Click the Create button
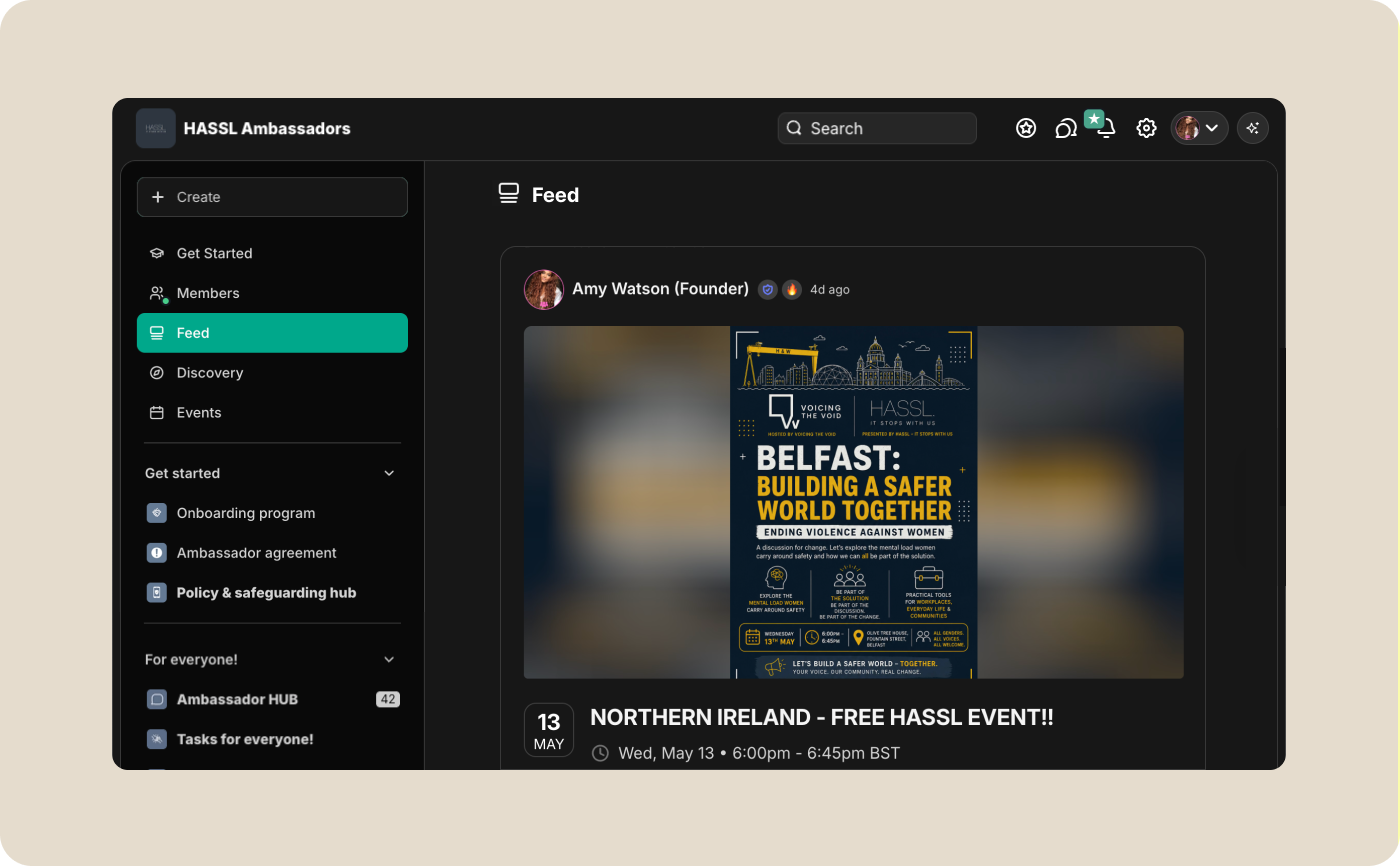The image size is (1400, 866). tap(272, 197)
